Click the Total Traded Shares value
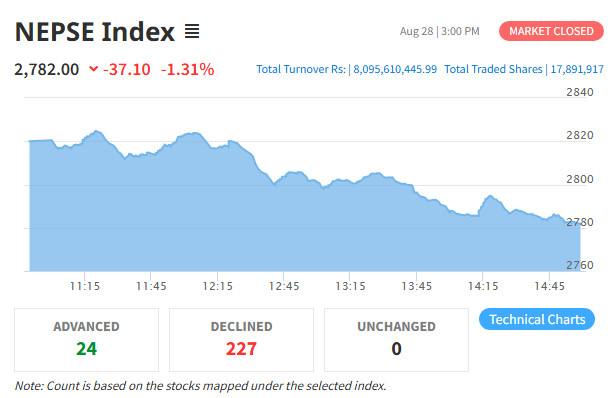Image resolution: width=616 pixels, height=398 pixels. (577, 69)
